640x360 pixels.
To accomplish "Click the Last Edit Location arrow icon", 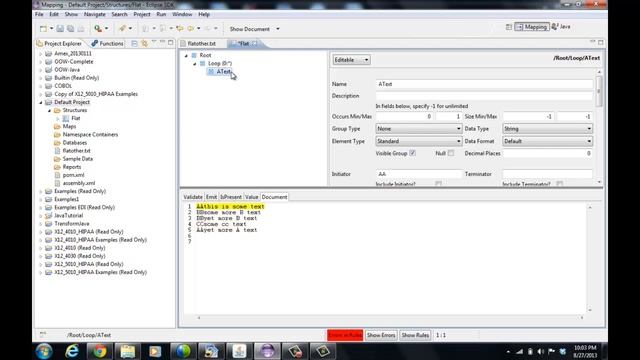I will [180, 29].
